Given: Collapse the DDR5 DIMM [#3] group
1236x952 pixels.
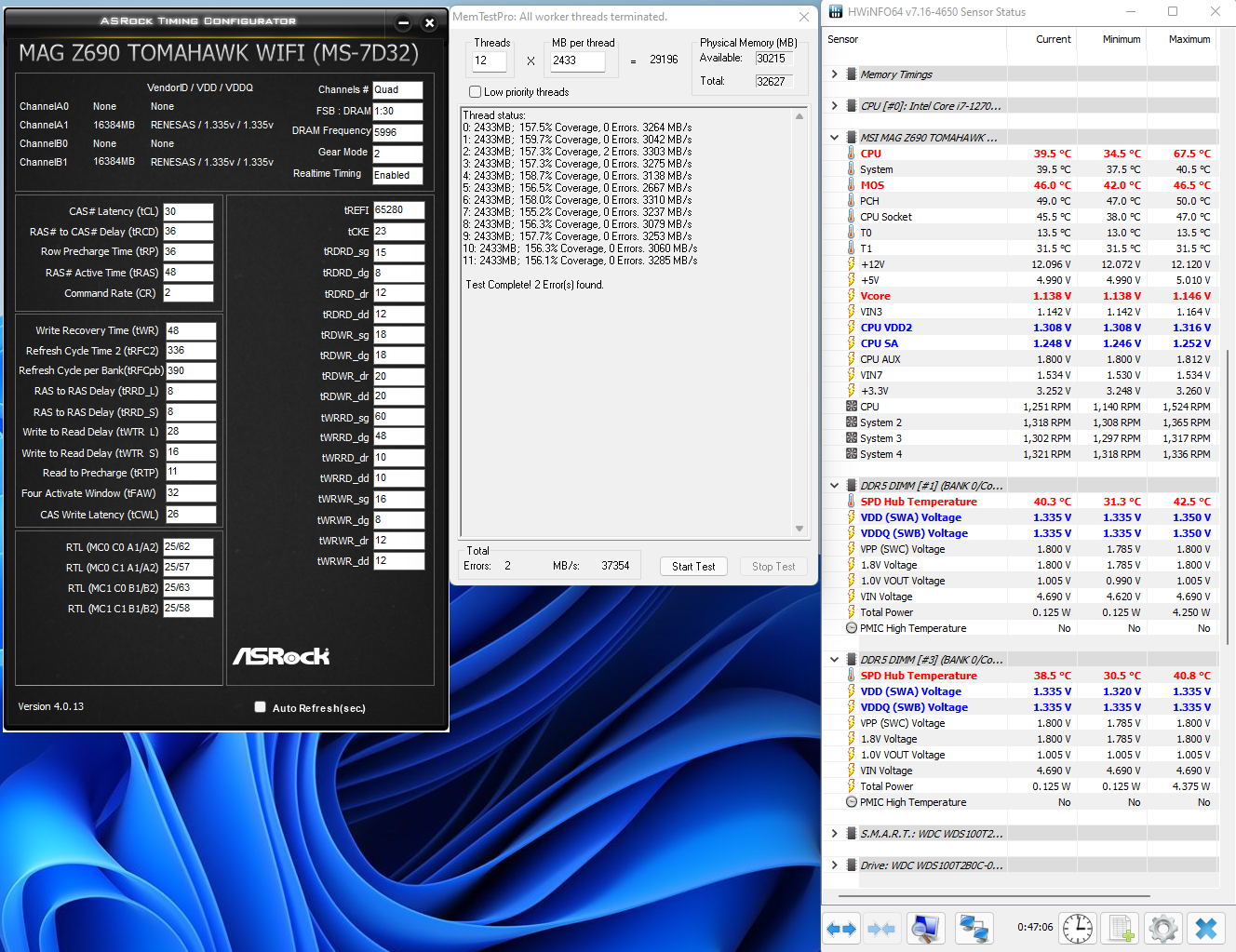Looking at the screenshot, I should point(835,660).
